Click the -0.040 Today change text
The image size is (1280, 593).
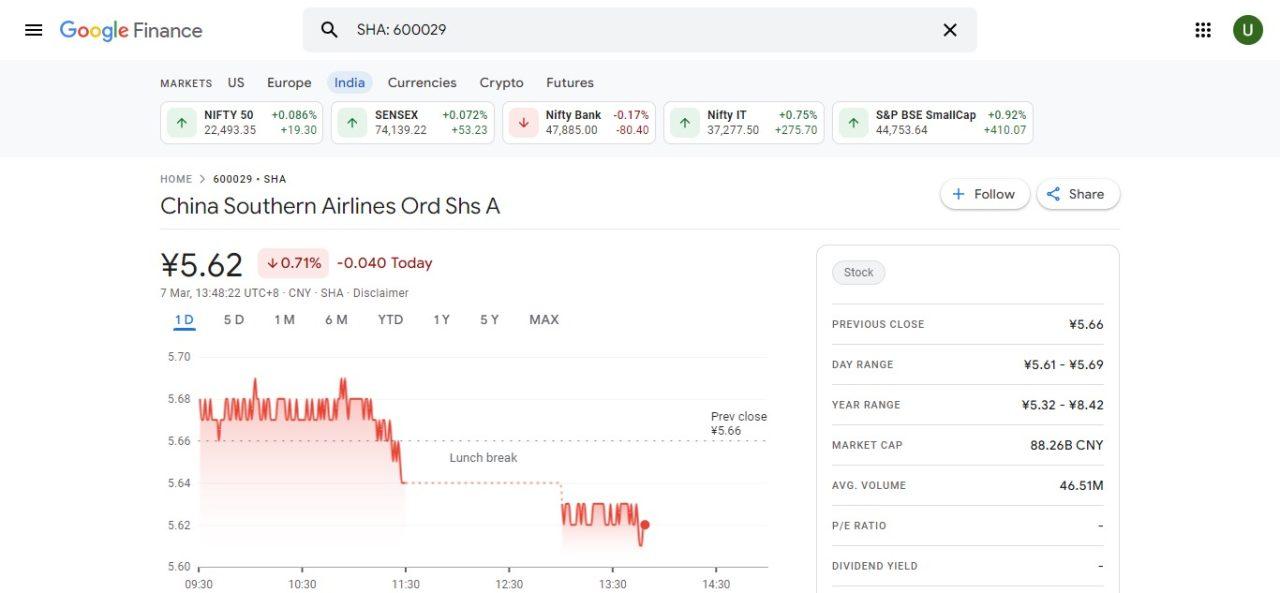[x=385, y=263]
